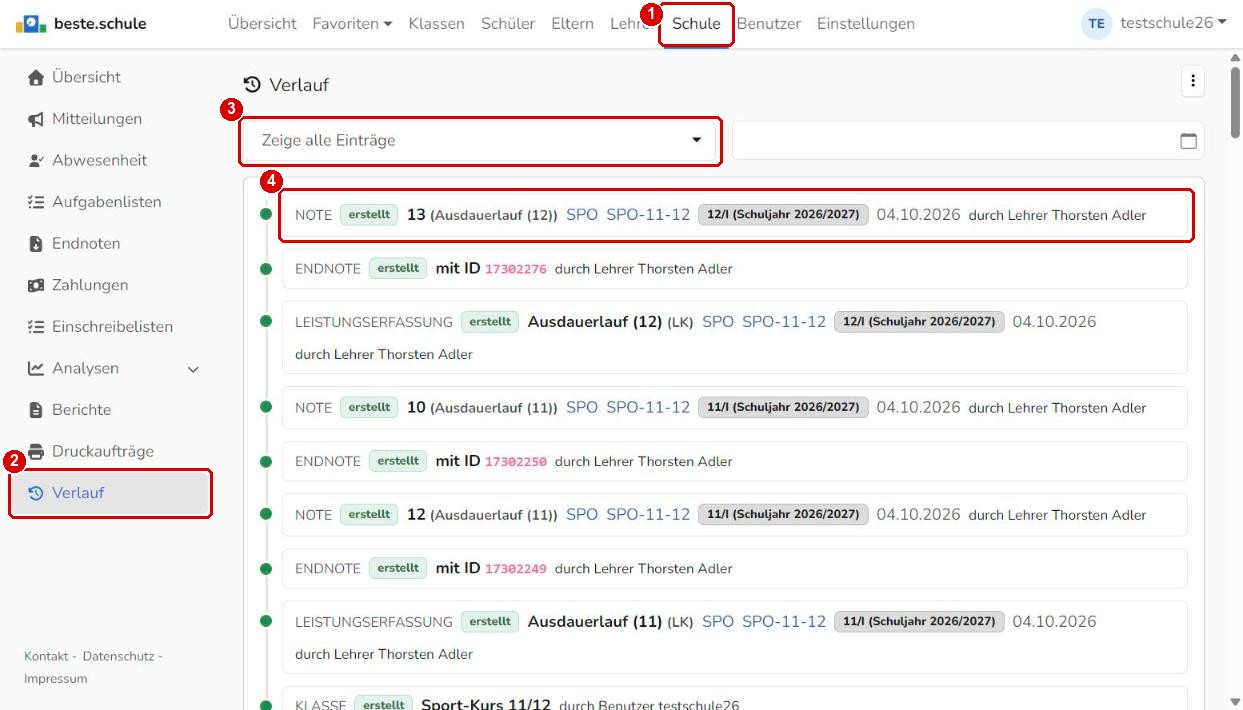Click the TE user avatar
The image size is (1243, 710).
pos(1097,23)
